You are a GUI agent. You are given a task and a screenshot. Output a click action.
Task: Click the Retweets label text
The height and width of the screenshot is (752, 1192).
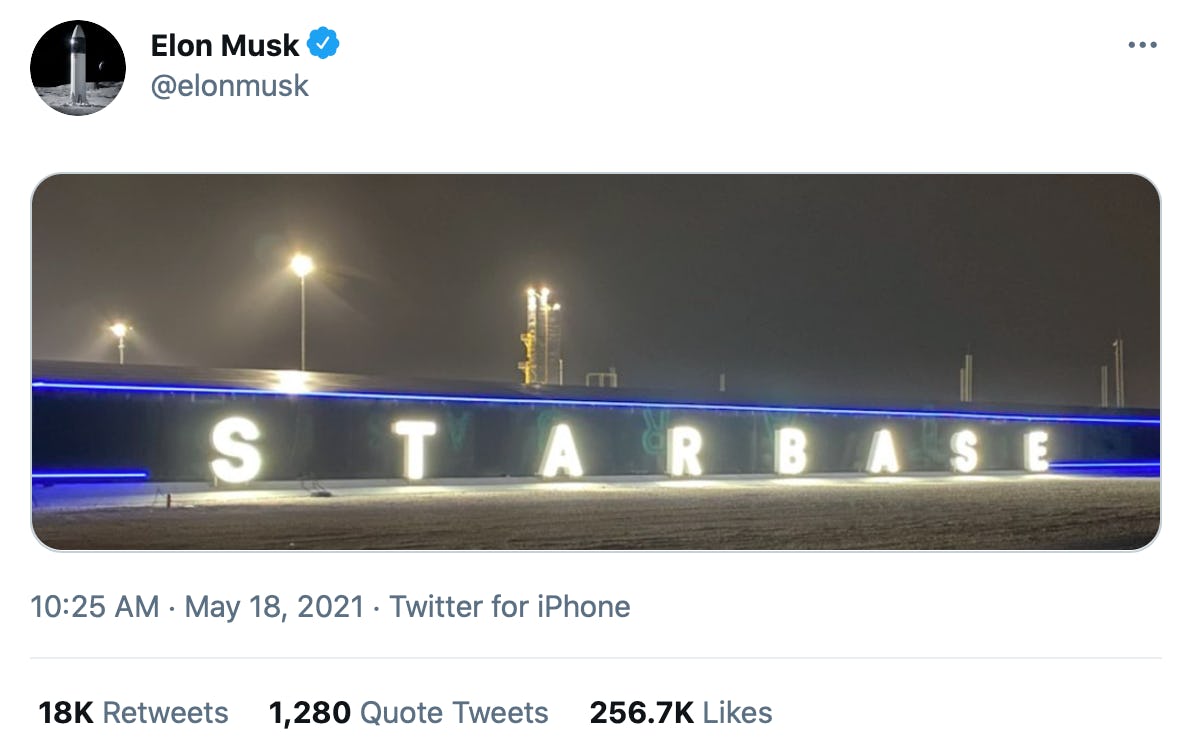coord(167,713)
